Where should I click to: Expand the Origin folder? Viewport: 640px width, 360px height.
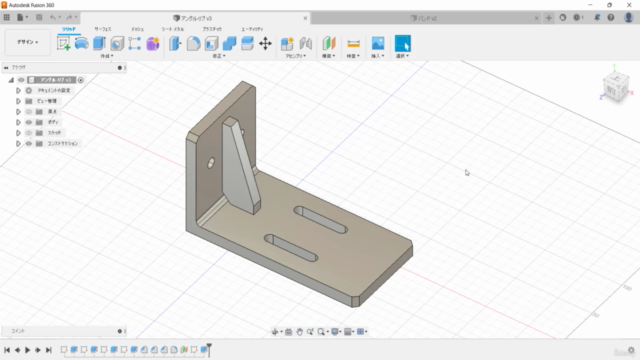pos(18,111)
